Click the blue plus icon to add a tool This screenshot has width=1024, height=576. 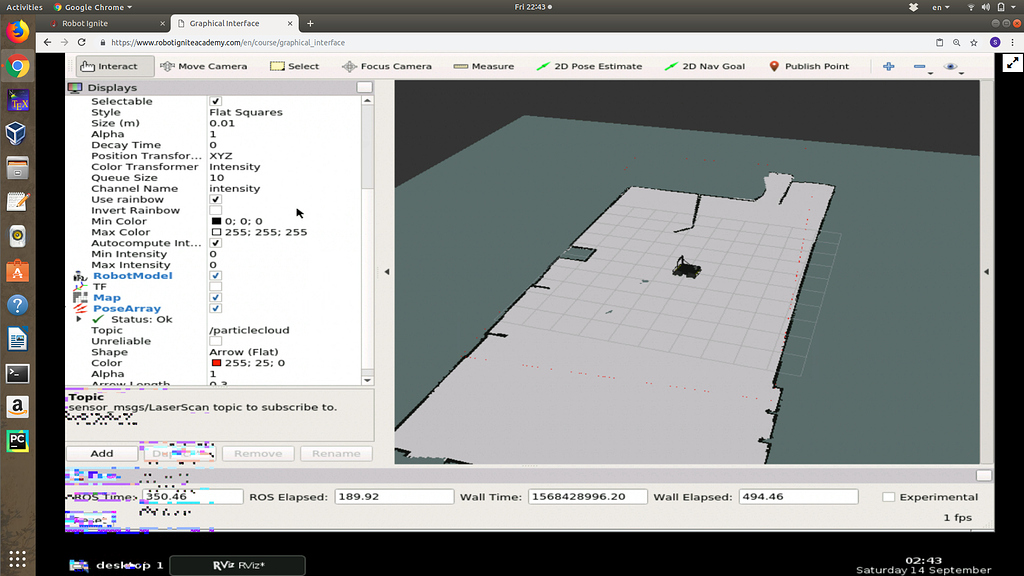888,66
